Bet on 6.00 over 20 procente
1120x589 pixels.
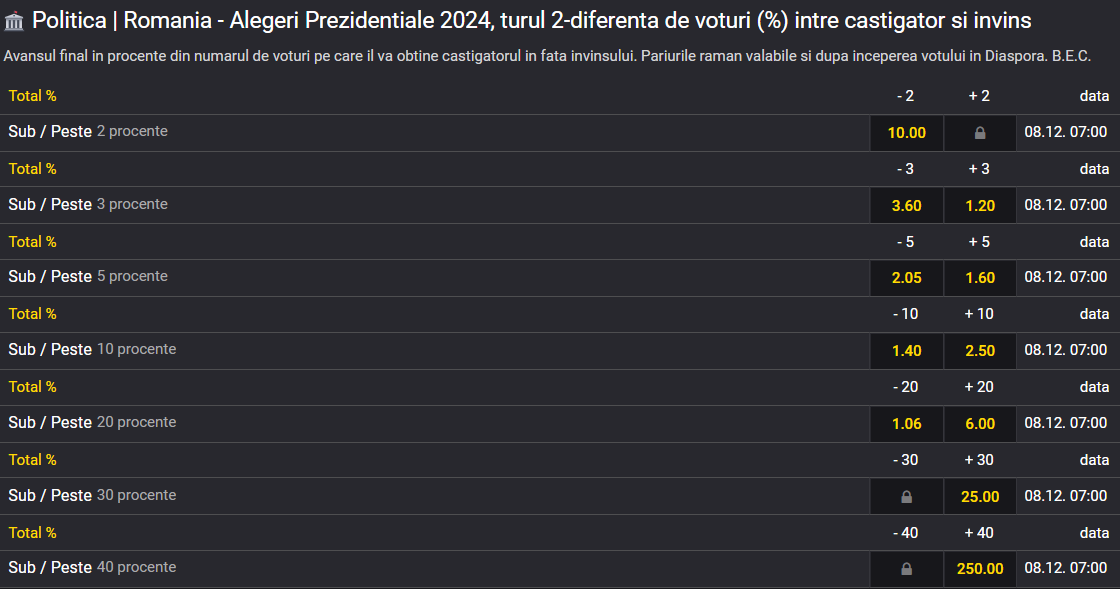click(980, 423)
